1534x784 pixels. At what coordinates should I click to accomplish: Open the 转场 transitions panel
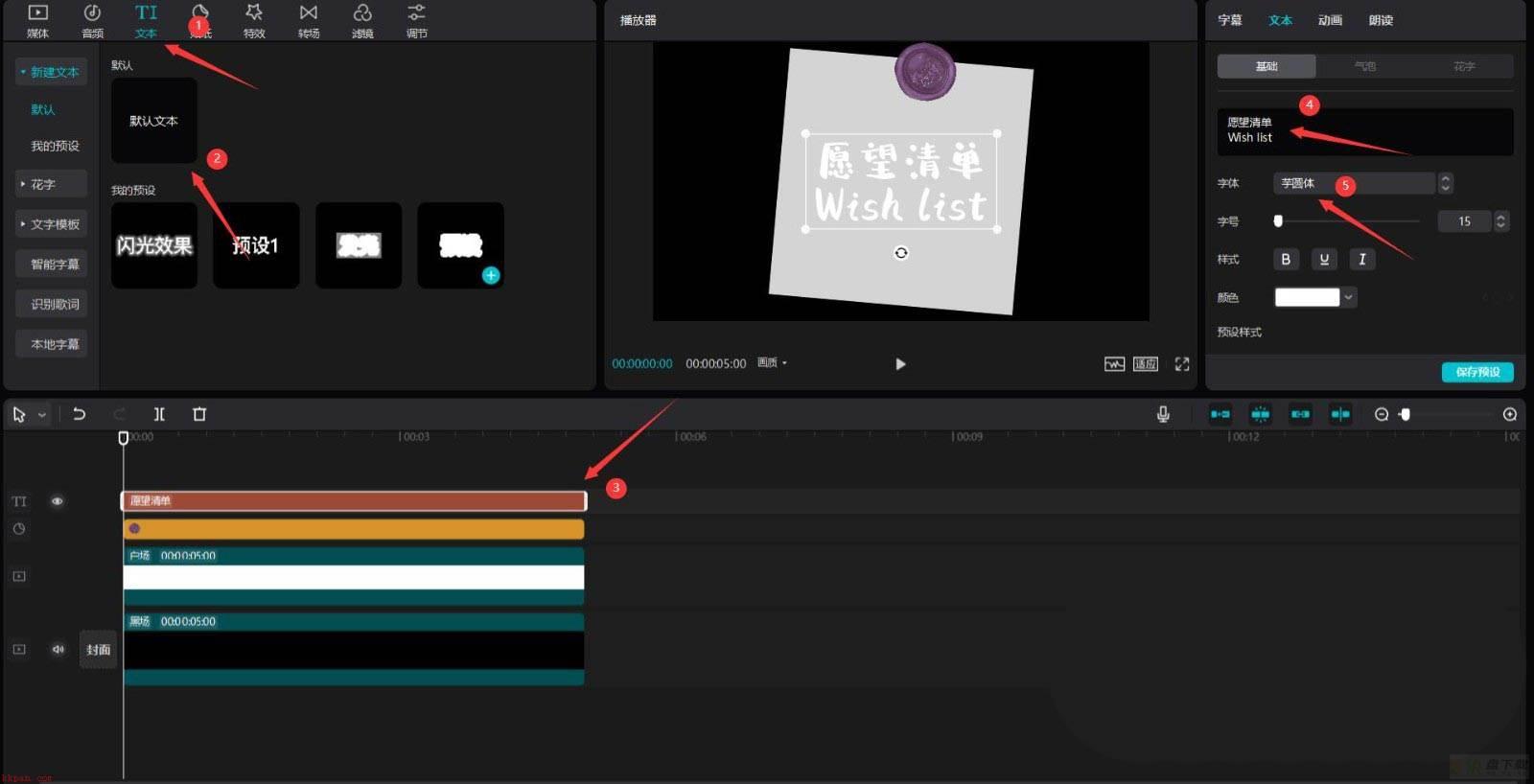[x=309, y=20]
